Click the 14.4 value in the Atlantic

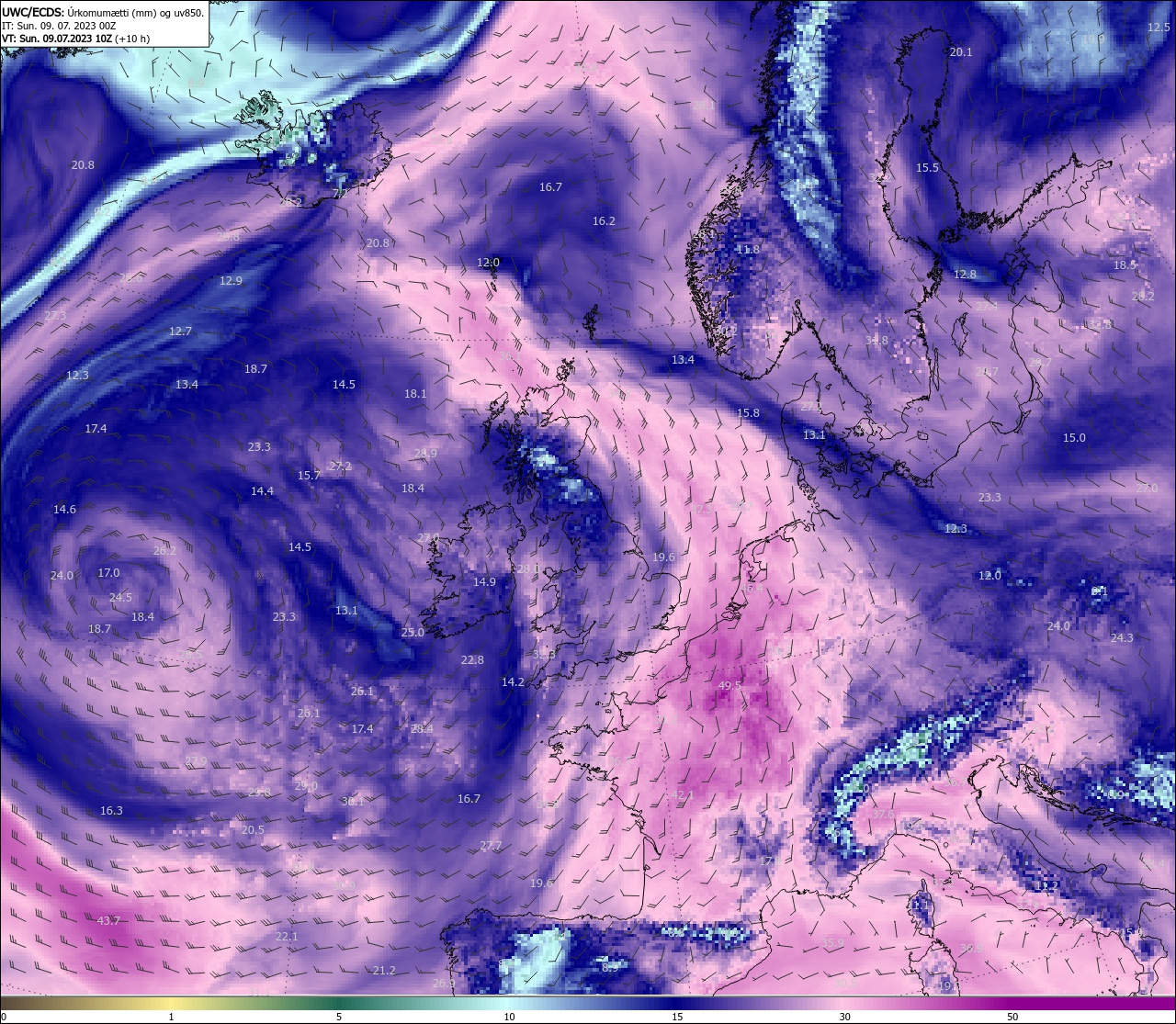[x=262, y=490]
